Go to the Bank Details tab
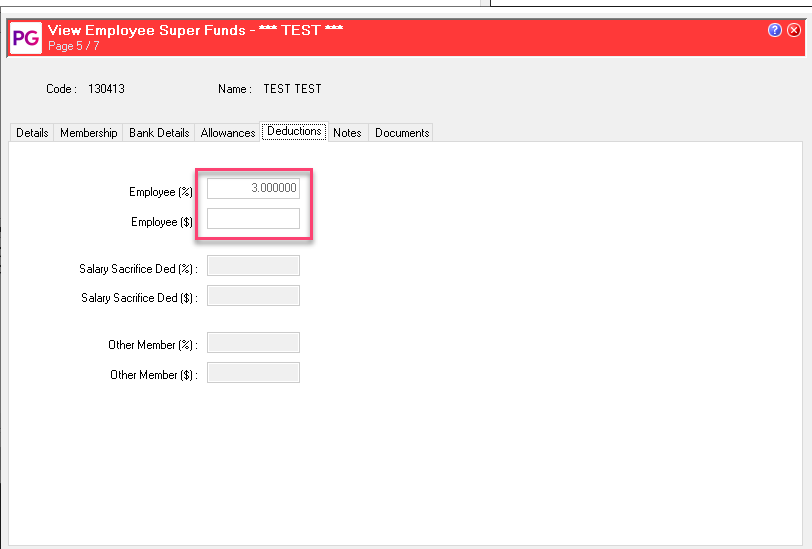The height and width of the screenshot is (549, 812). [159, 133]
